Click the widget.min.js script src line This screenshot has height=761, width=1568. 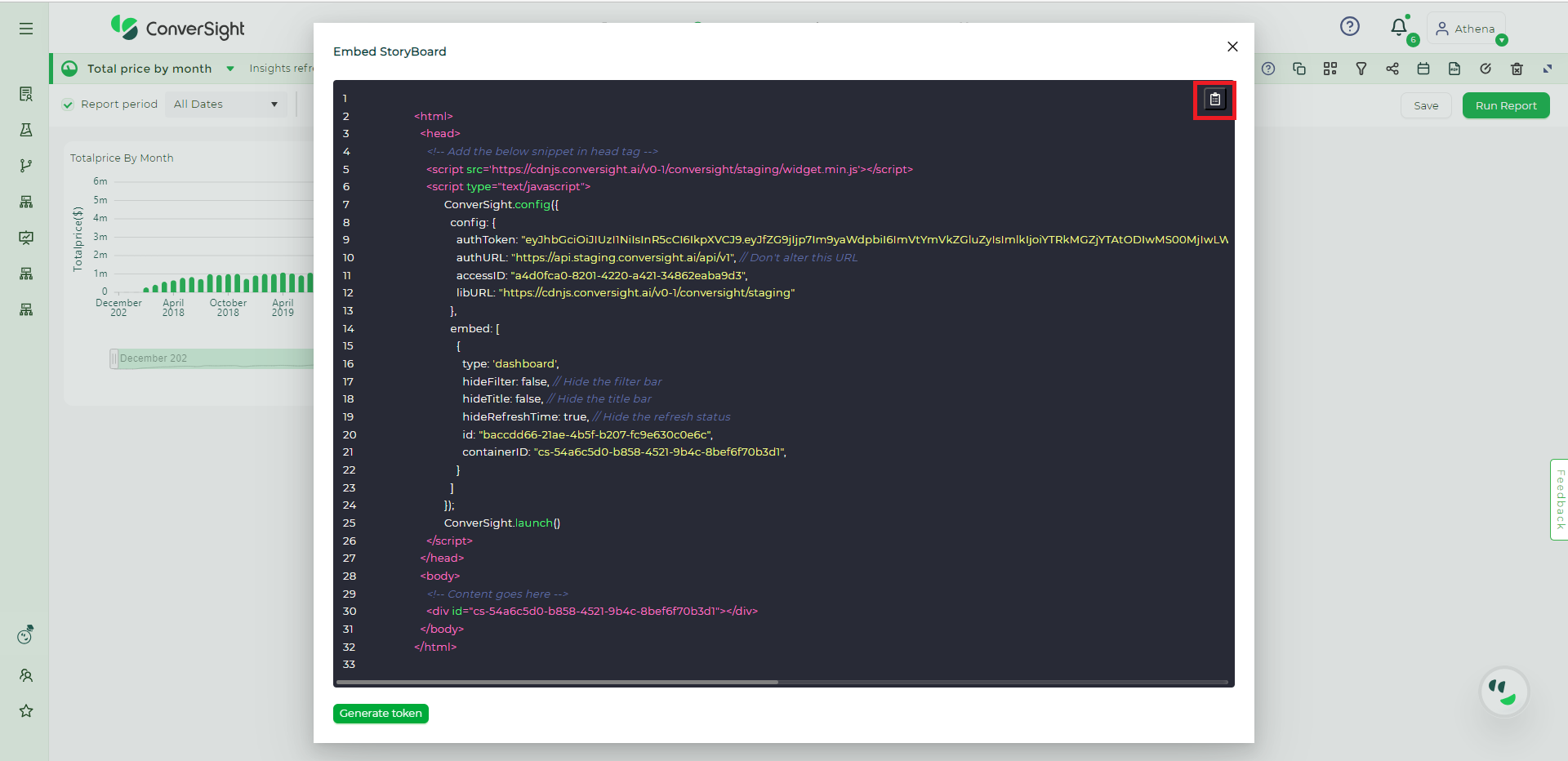point(670,170)
